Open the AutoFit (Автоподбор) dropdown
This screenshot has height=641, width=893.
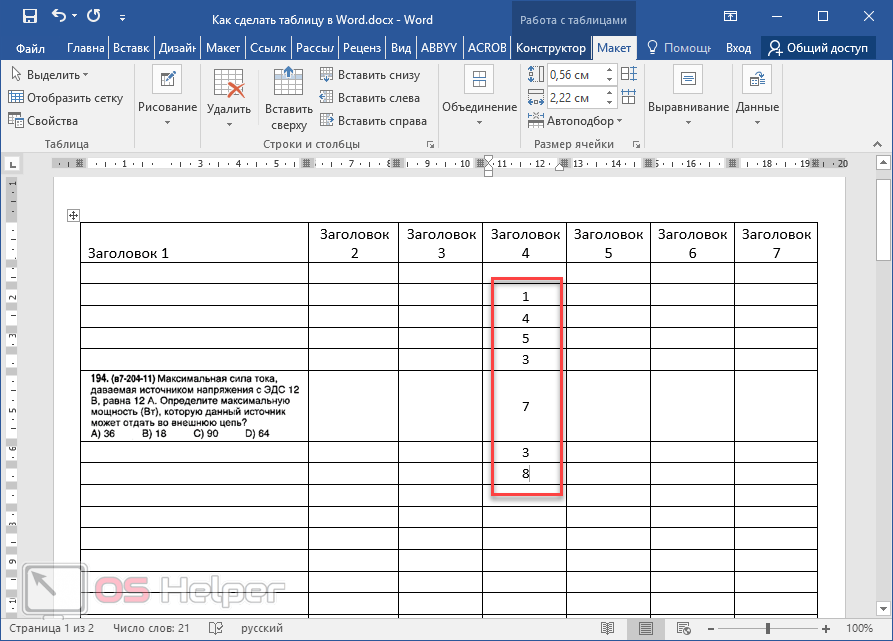pos(584,121)
